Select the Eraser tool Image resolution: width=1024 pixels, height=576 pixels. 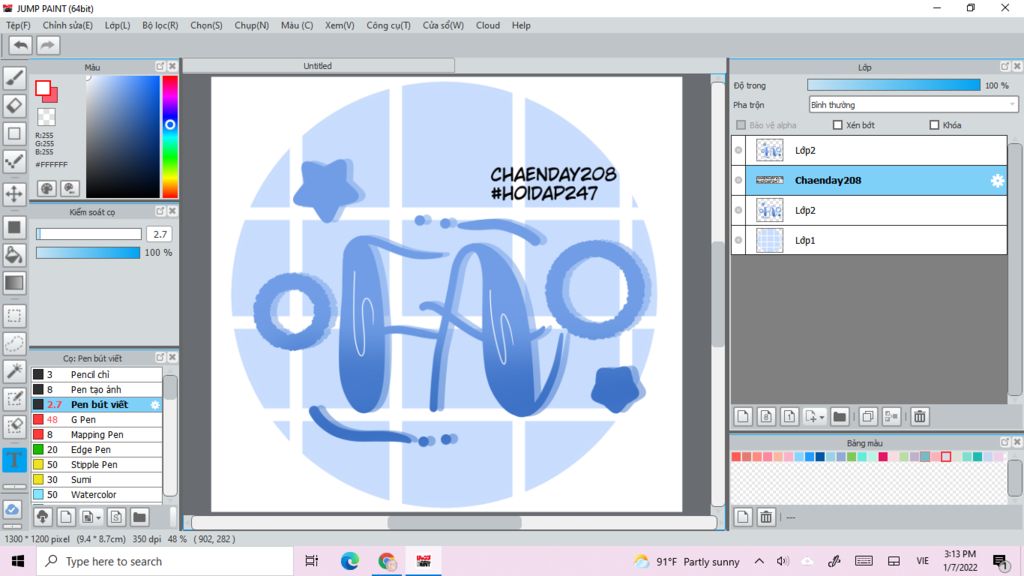click(14, 105)
